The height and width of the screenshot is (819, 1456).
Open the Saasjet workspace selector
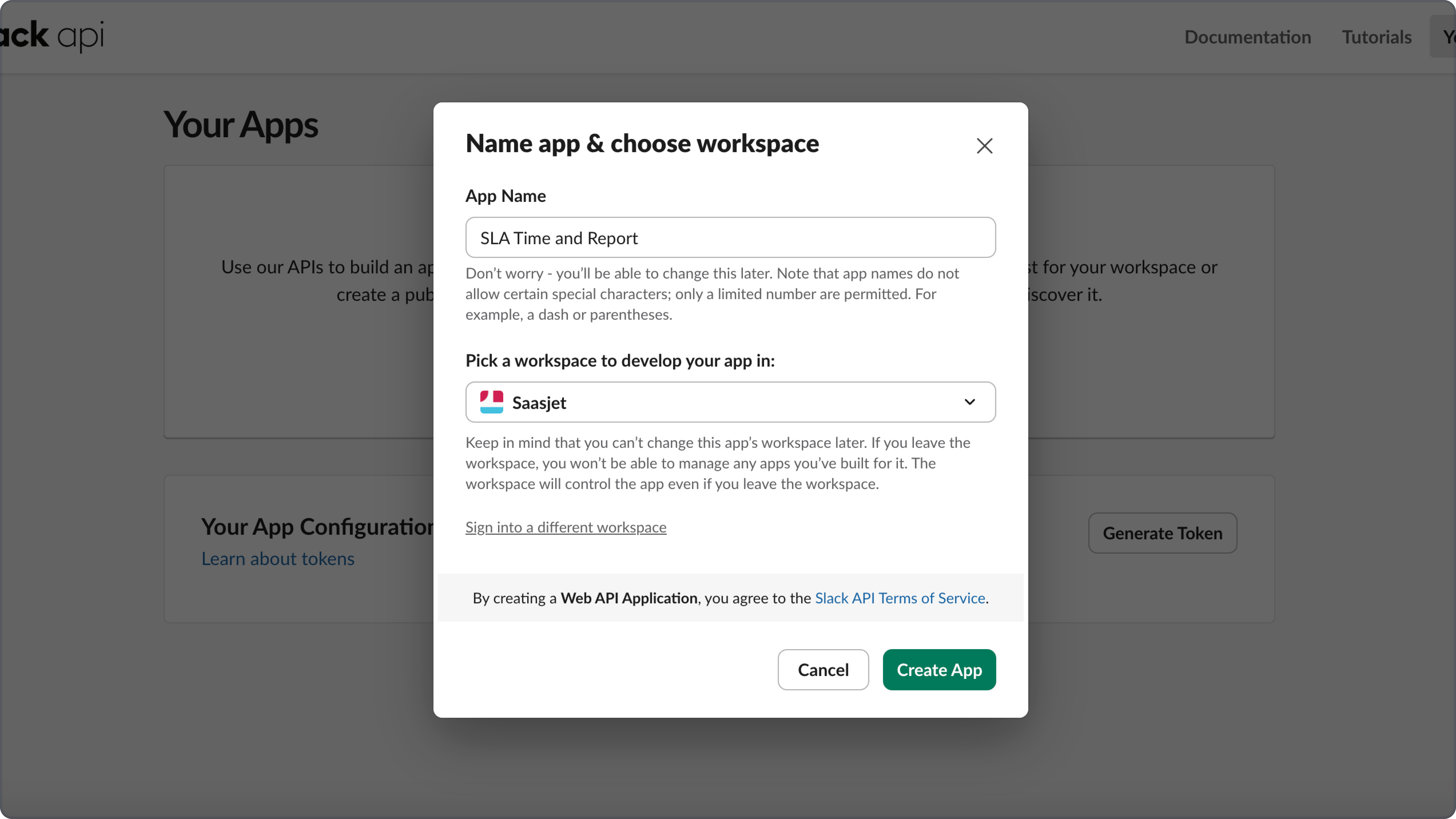tap(729, 402)
